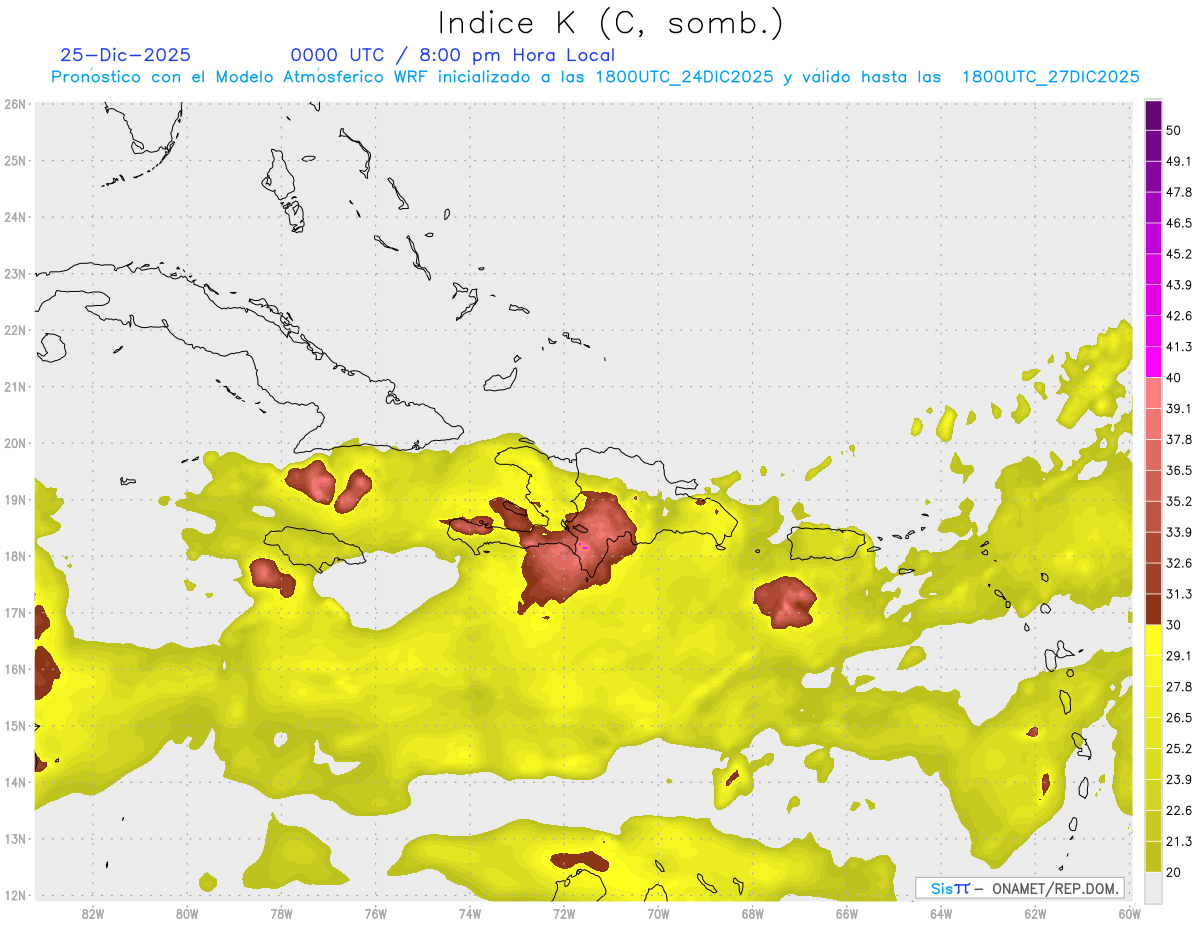Click the longitude label '78W'
Viewport: 1200px width, 927px height.
[x=281, y=914]
